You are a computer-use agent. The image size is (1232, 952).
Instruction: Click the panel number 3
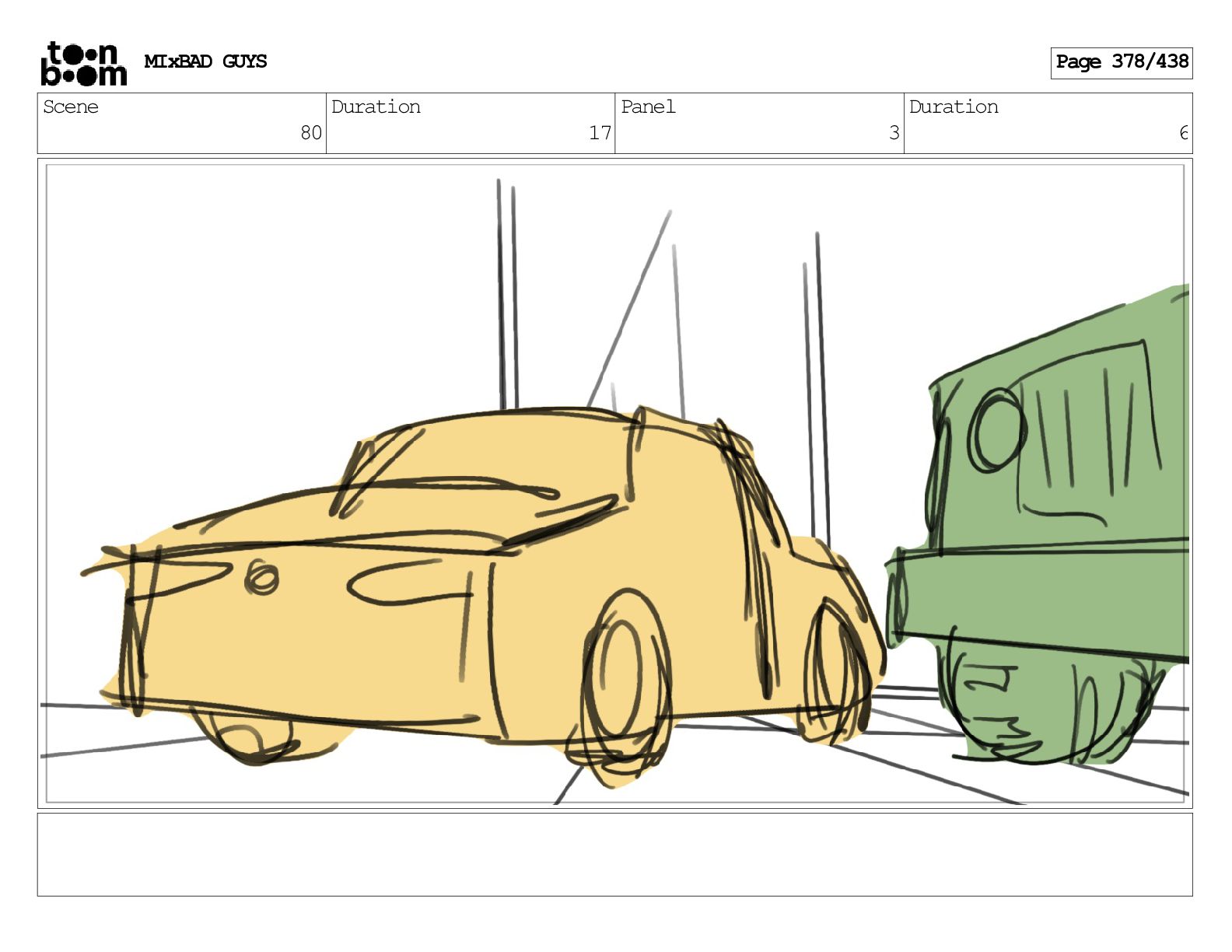(x=894, y=133)
